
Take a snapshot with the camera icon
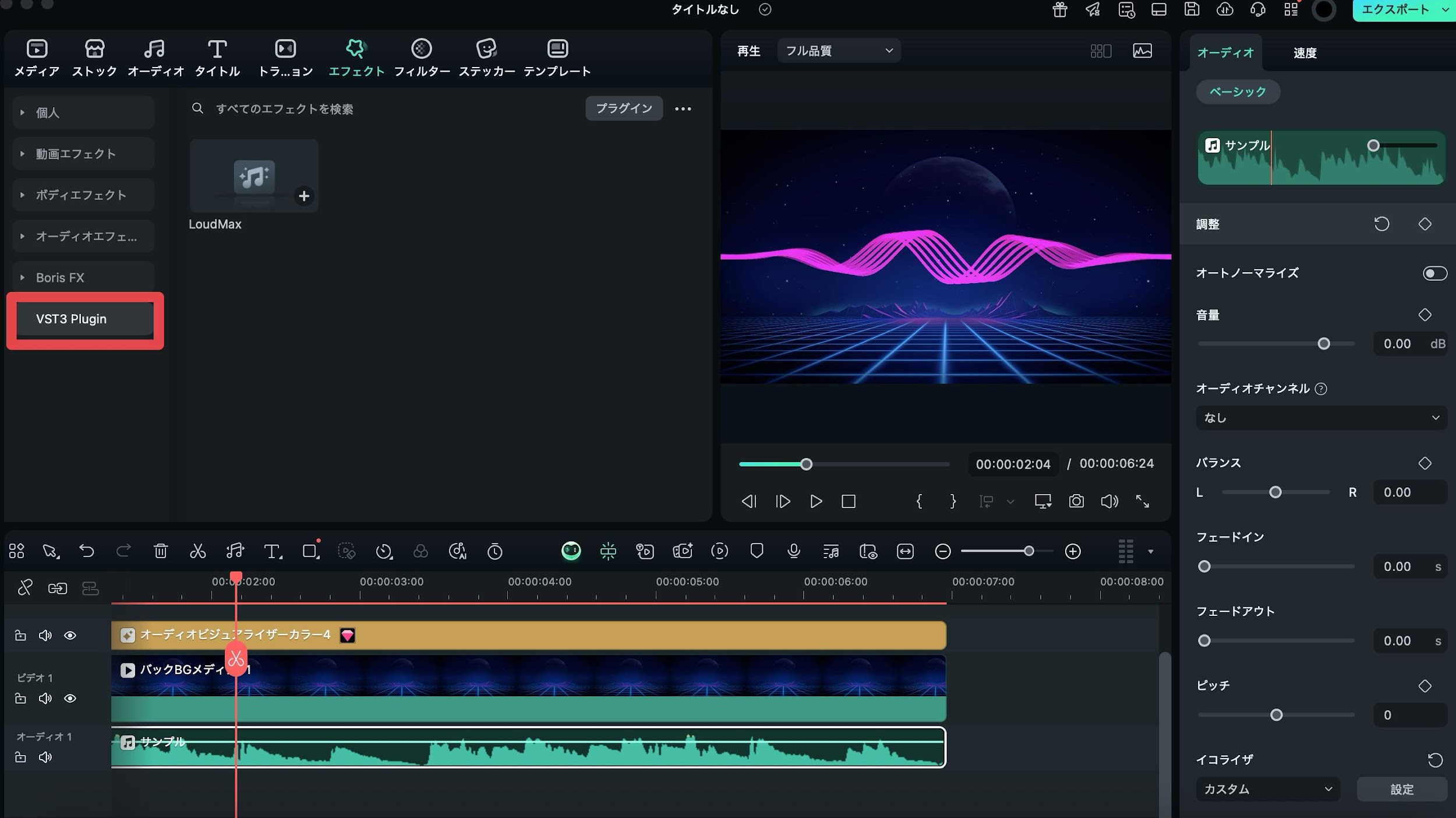pos(1076,501)
